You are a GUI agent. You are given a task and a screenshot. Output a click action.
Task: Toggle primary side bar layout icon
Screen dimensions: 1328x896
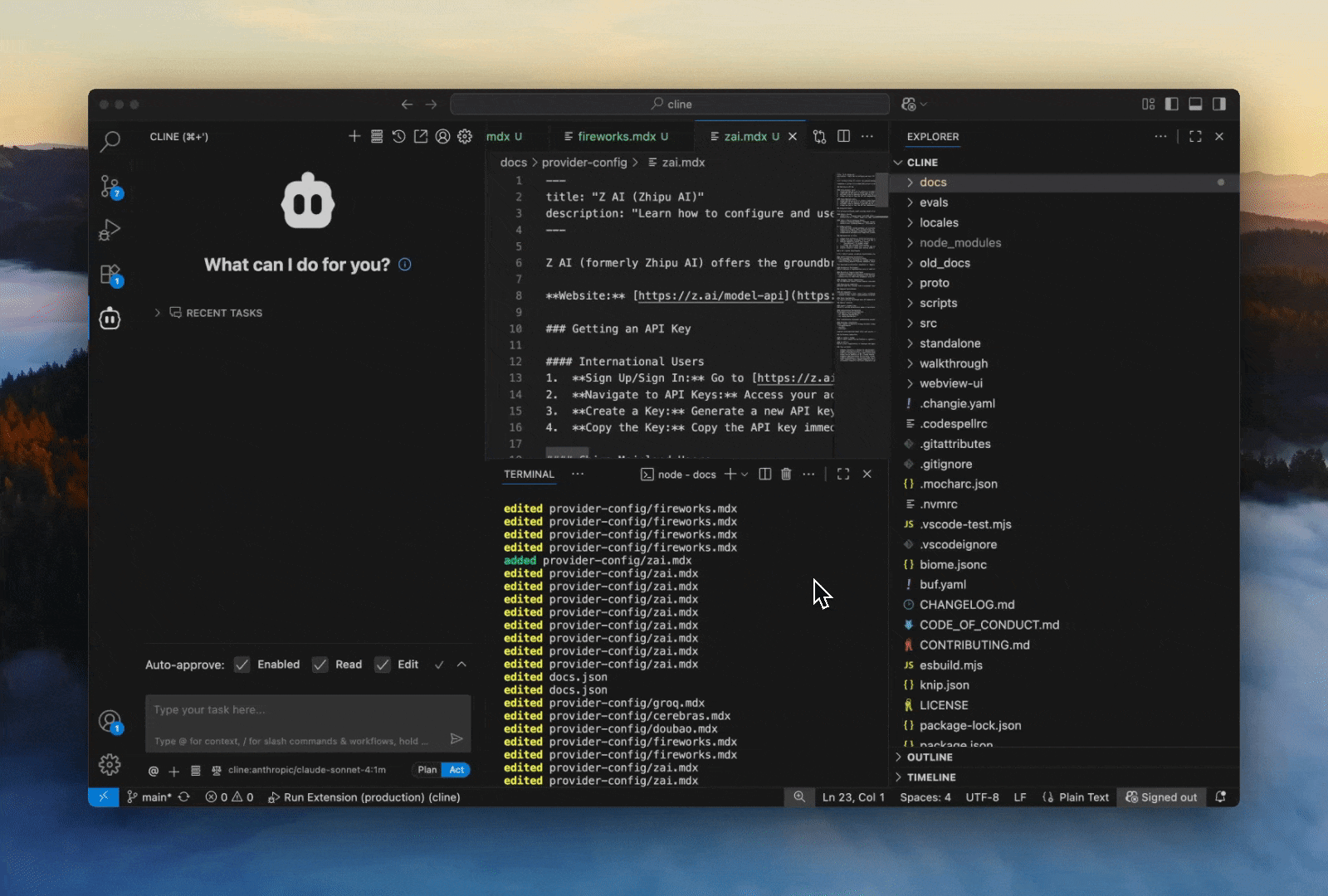(x=1172, y=105)
